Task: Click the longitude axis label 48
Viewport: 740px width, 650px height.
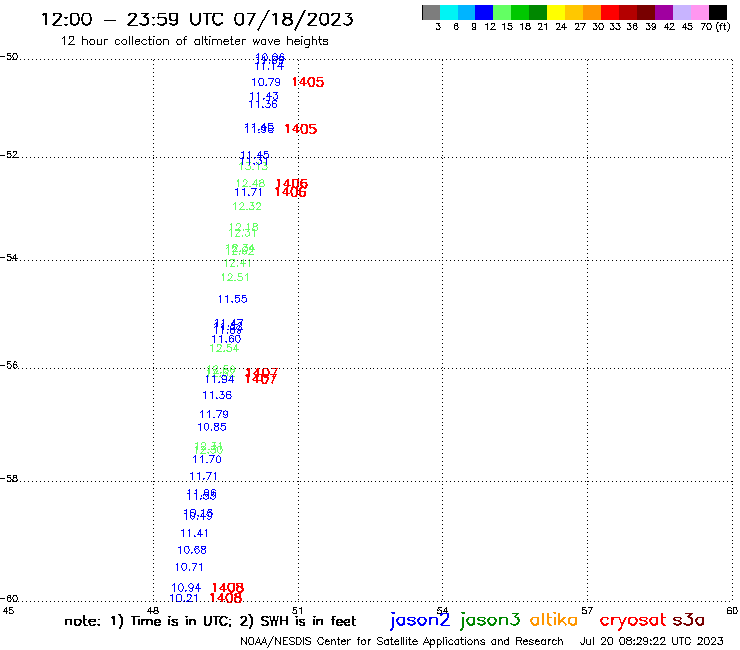Action: (x=153, y=611)
